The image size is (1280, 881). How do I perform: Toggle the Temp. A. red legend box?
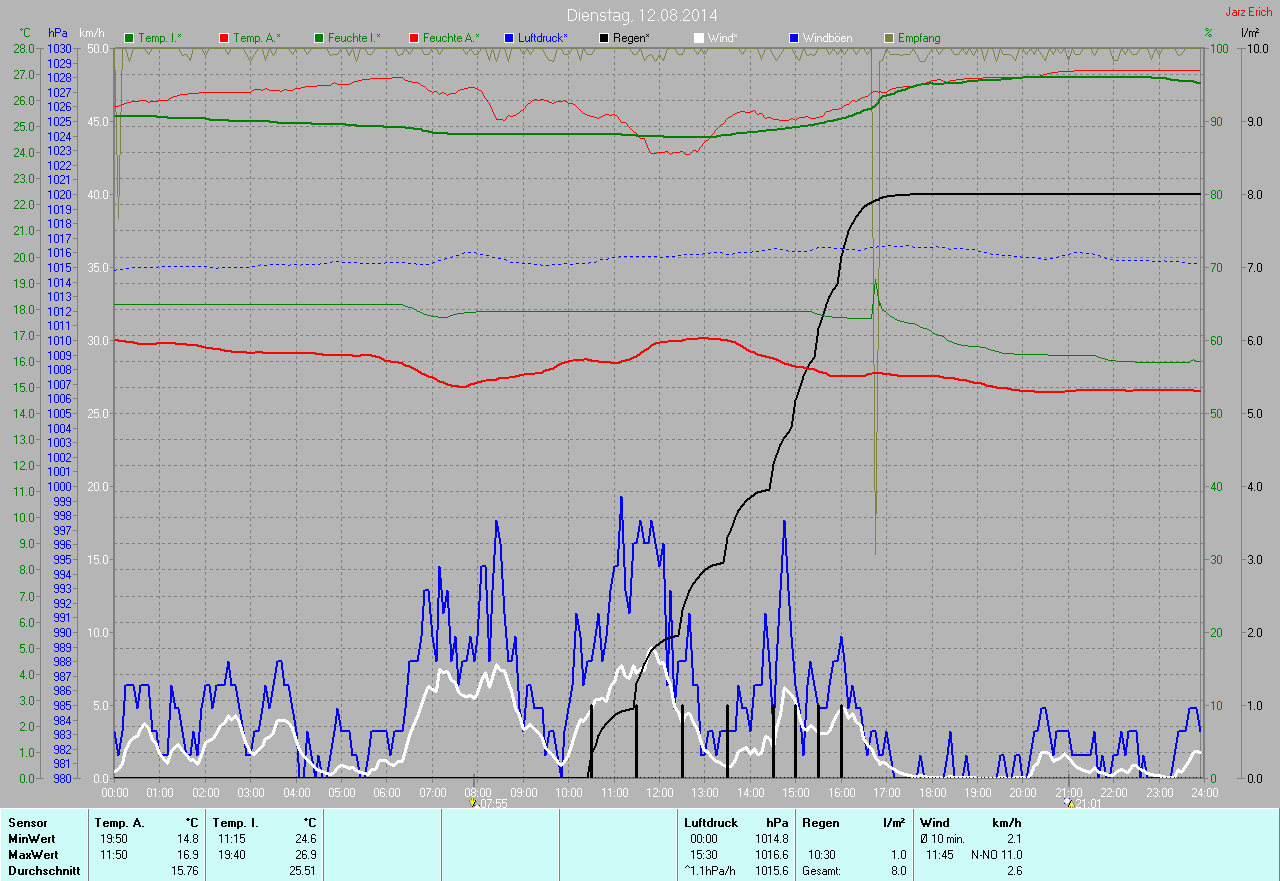coord(224,38)
